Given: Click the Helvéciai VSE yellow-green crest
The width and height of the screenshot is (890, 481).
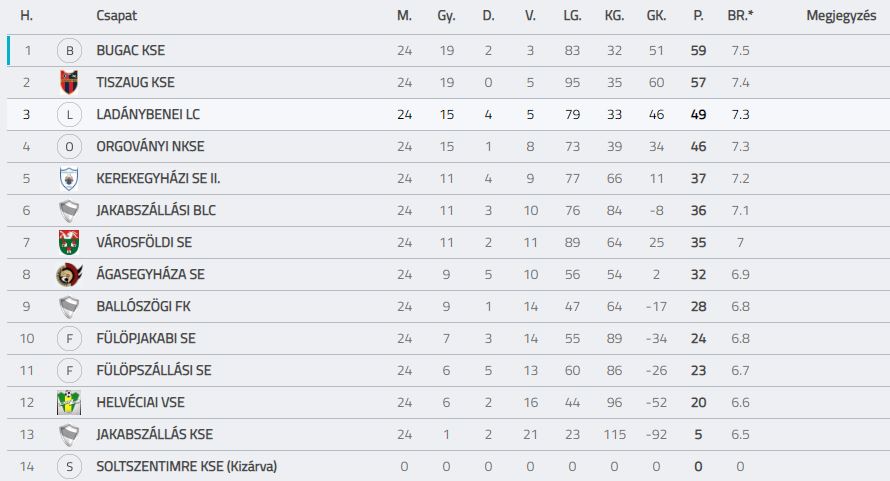Looking at the screenshot, I should (69, 403).
